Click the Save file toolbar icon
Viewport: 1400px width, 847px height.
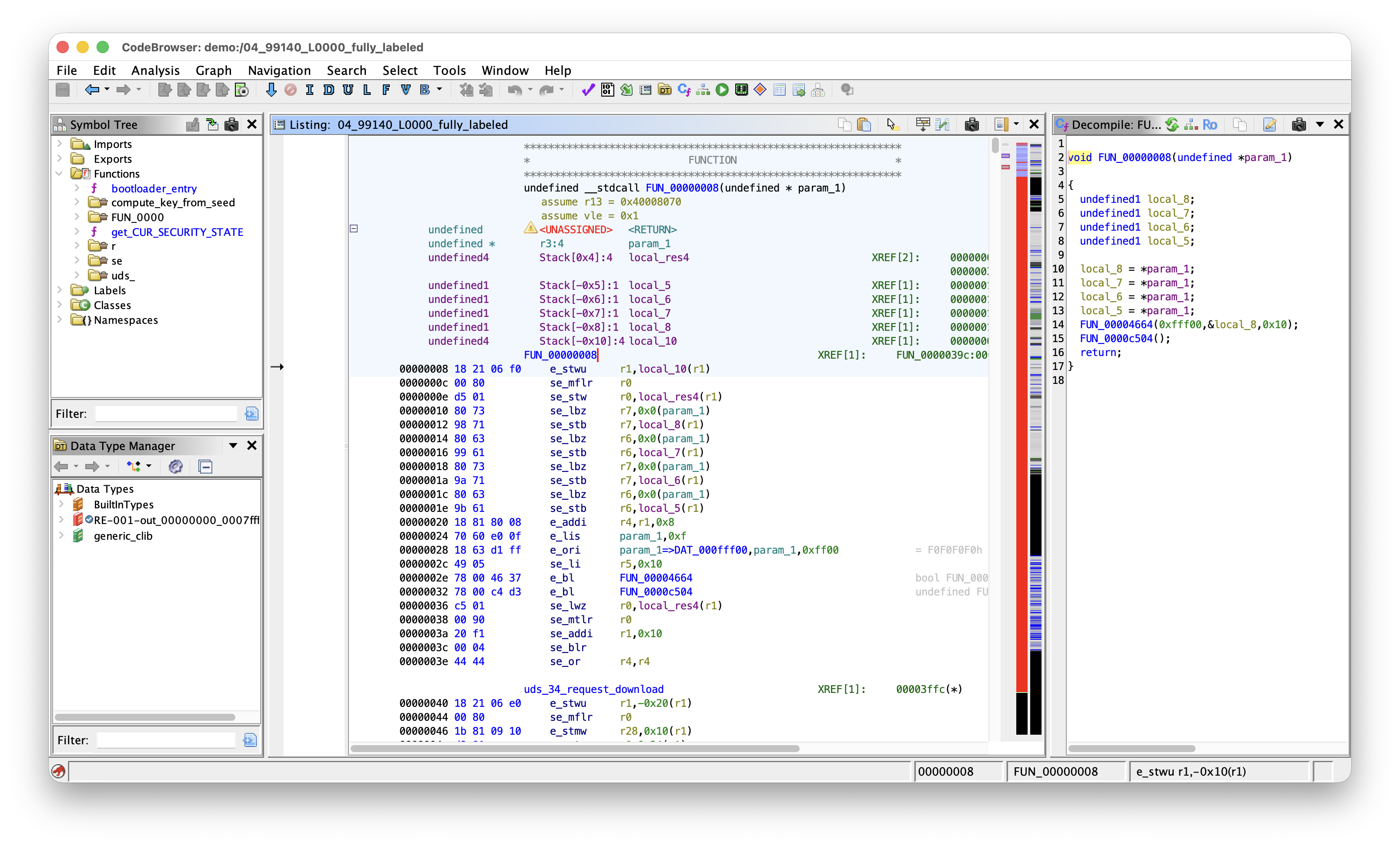point(63,90)
